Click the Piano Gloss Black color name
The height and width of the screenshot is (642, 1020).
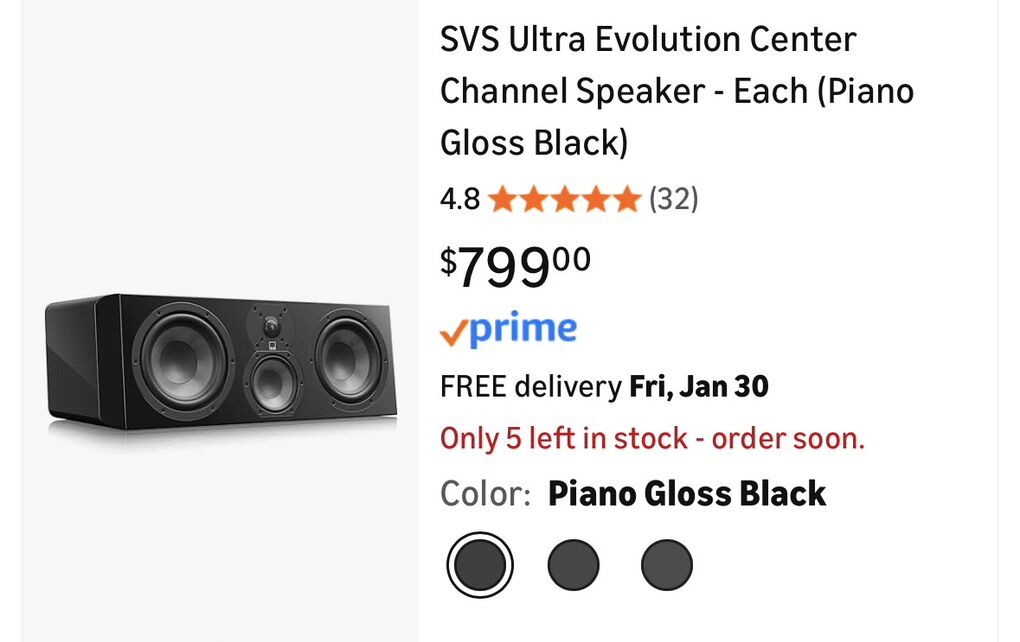point(687,494)
